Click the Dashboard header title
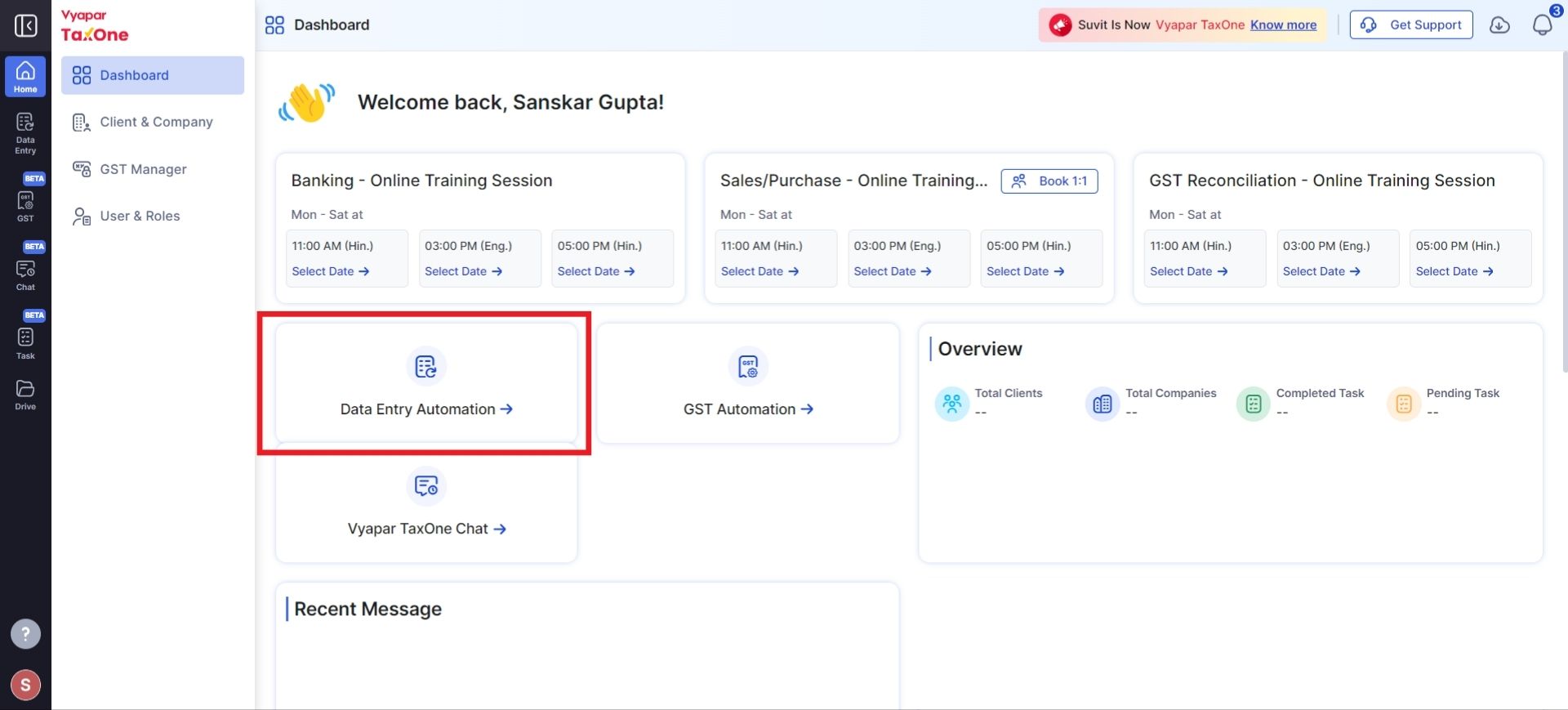 332,25
